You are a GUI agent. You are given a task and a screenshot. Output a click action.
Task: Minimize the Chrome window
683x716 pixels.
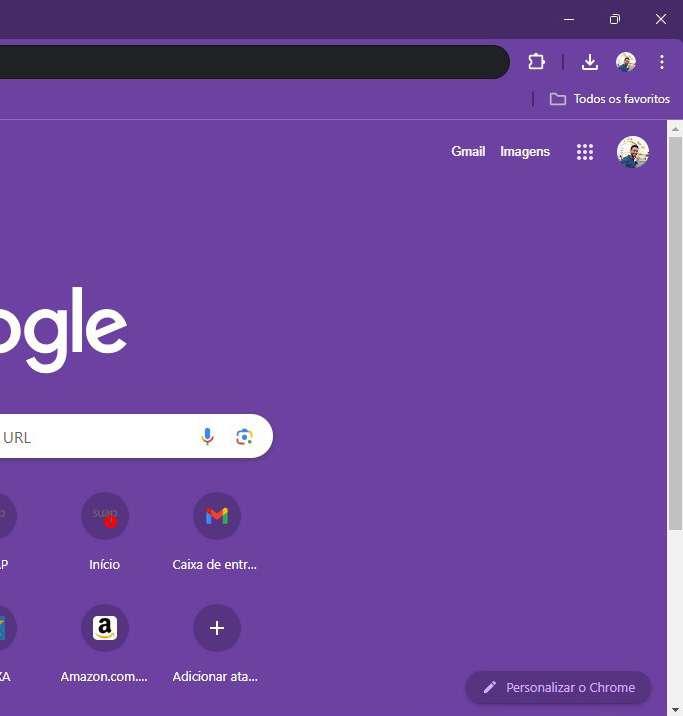click(569, 19)
